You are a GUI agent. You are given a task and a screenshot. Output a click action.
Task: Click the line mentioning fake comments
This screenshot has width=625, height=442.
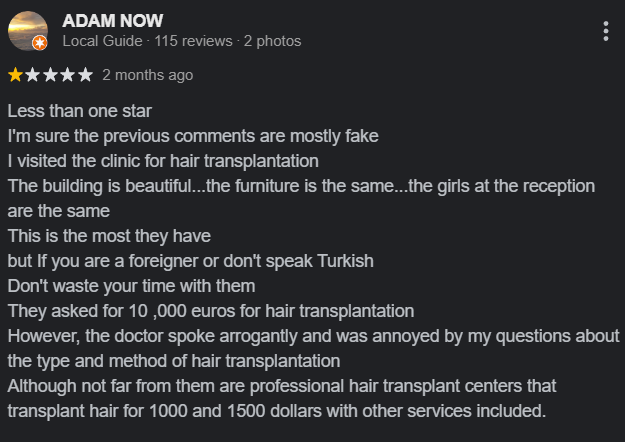[193, 136]
